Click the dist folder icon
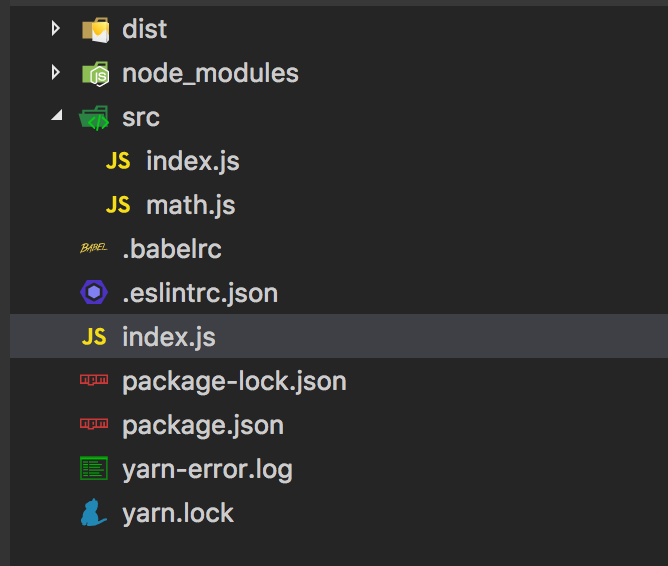 point(95,30)
